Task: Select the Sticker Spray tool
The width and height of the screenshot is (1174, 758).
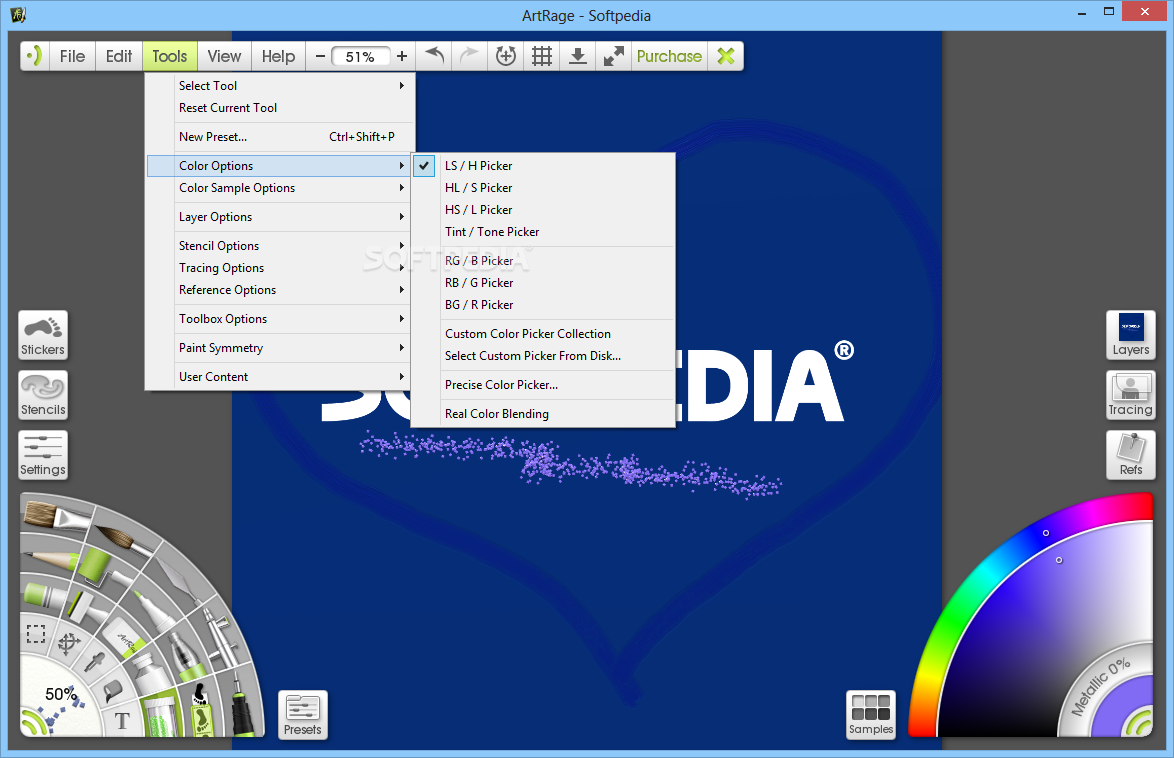Action: (x=201, y=710)
